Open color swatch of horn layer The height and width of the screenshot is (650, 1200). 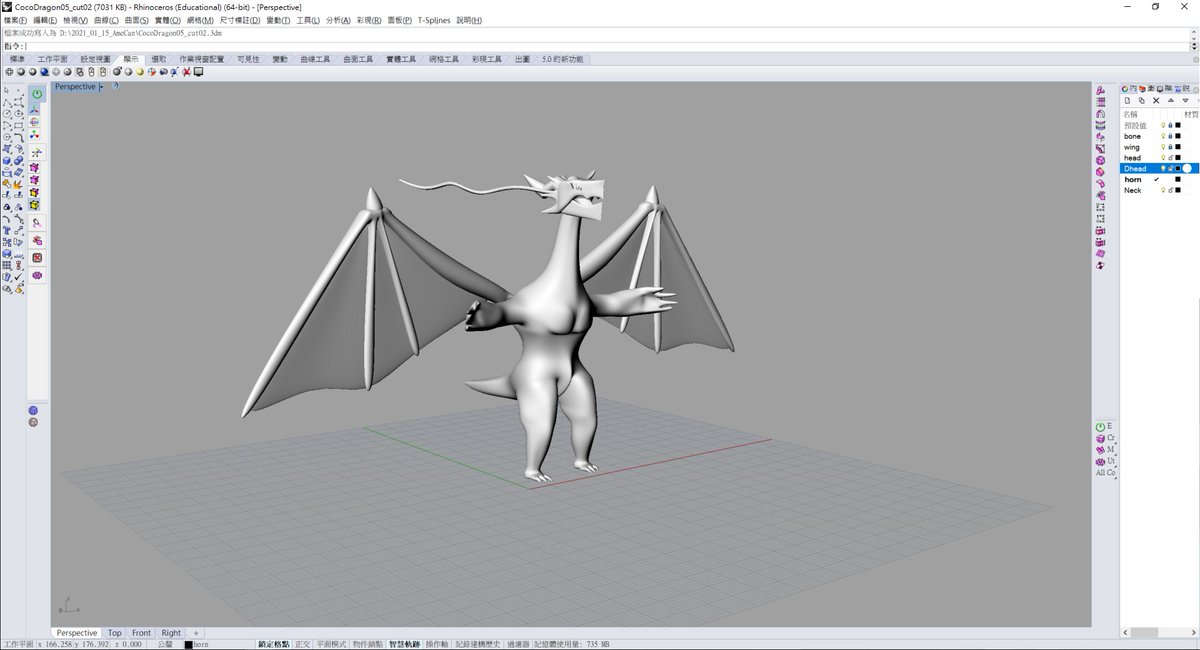point(1178,179)
